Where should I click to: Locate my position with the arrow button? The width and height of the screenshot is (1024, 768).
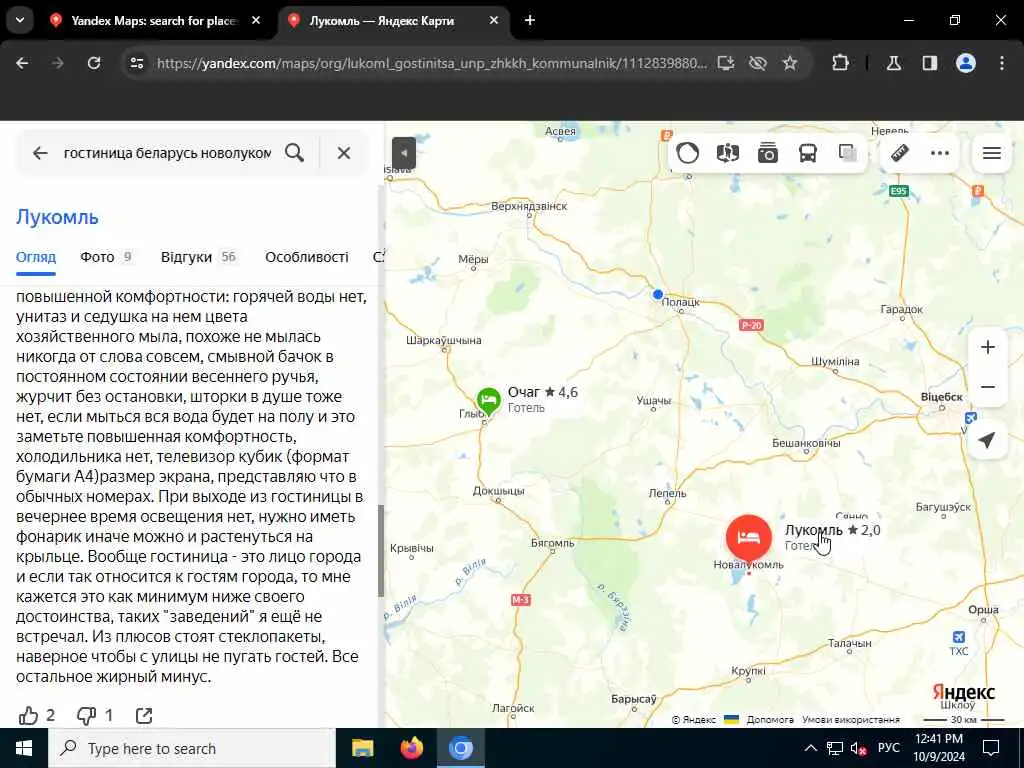click(987, 440)
